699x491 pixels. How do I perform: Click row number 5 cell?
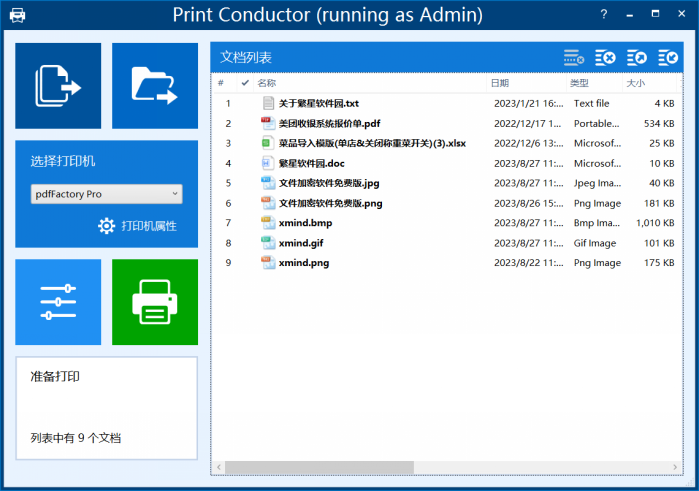tap(228, 183)
